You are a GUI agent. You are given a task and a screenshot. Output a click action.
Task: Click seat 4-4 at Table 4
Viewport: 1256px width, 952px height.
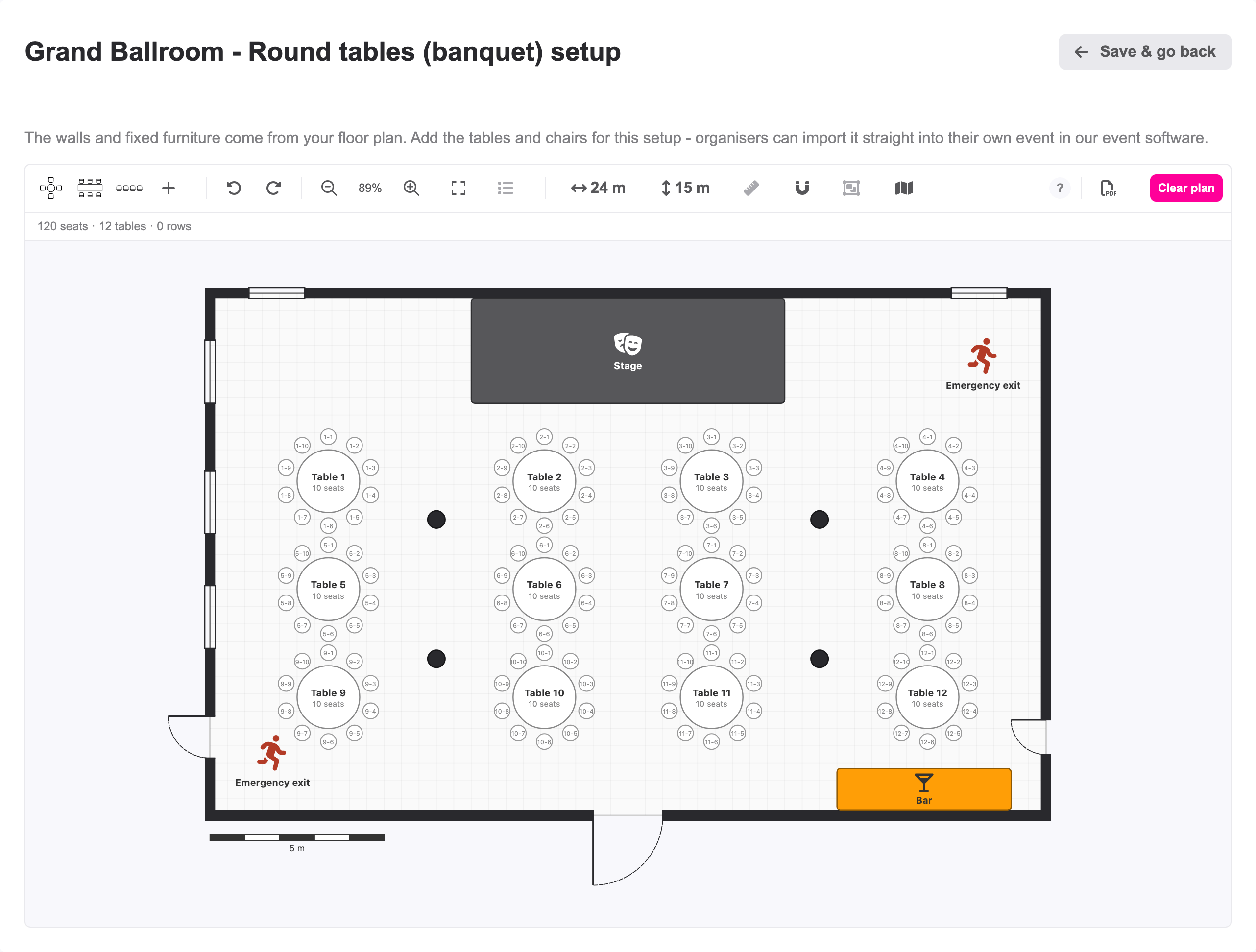[x=969, y=495]
